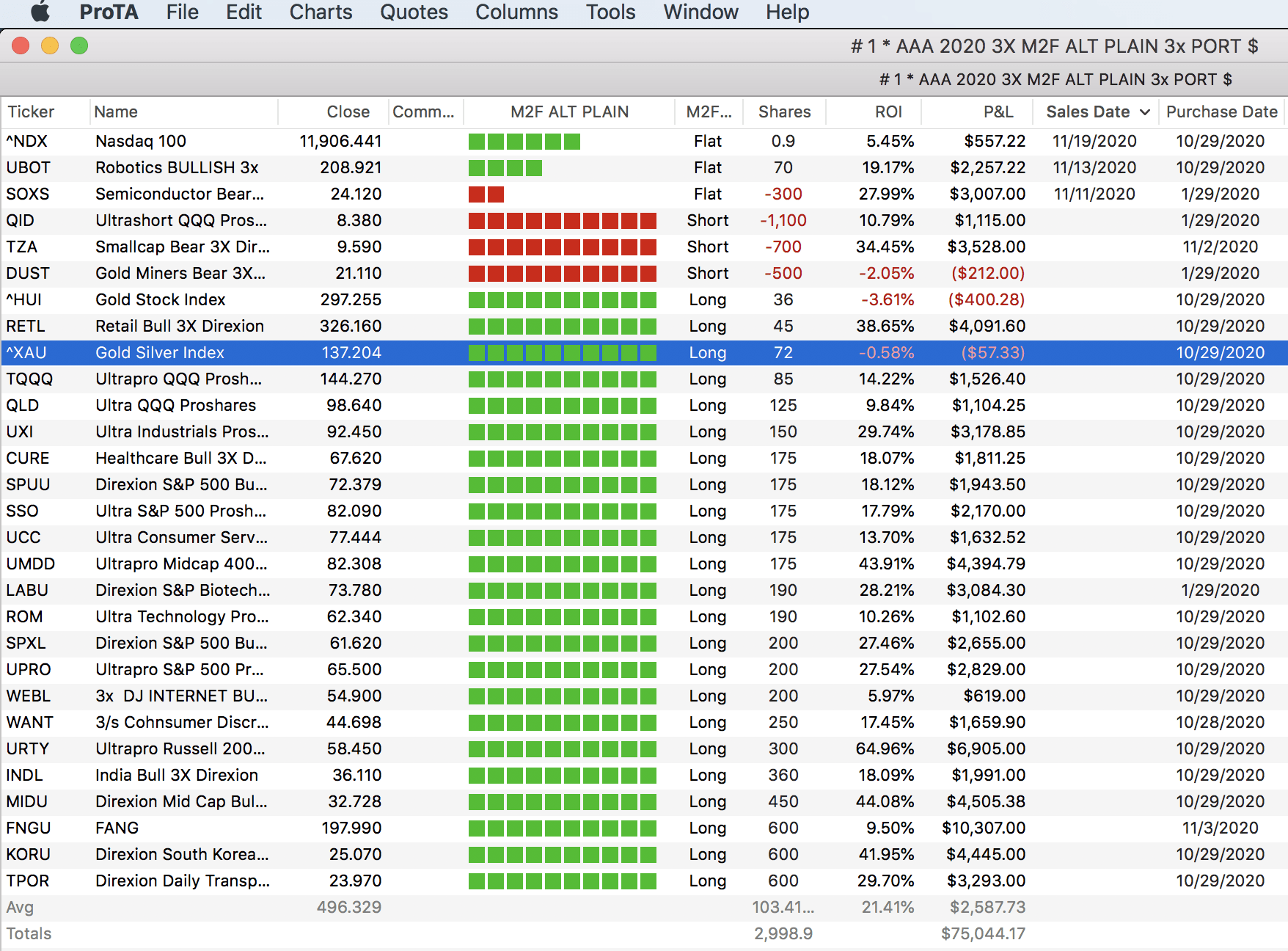Select Ultra Technology Pro... name cell
The width and height of the screenshot is (1288, 951).
[182, 616]
